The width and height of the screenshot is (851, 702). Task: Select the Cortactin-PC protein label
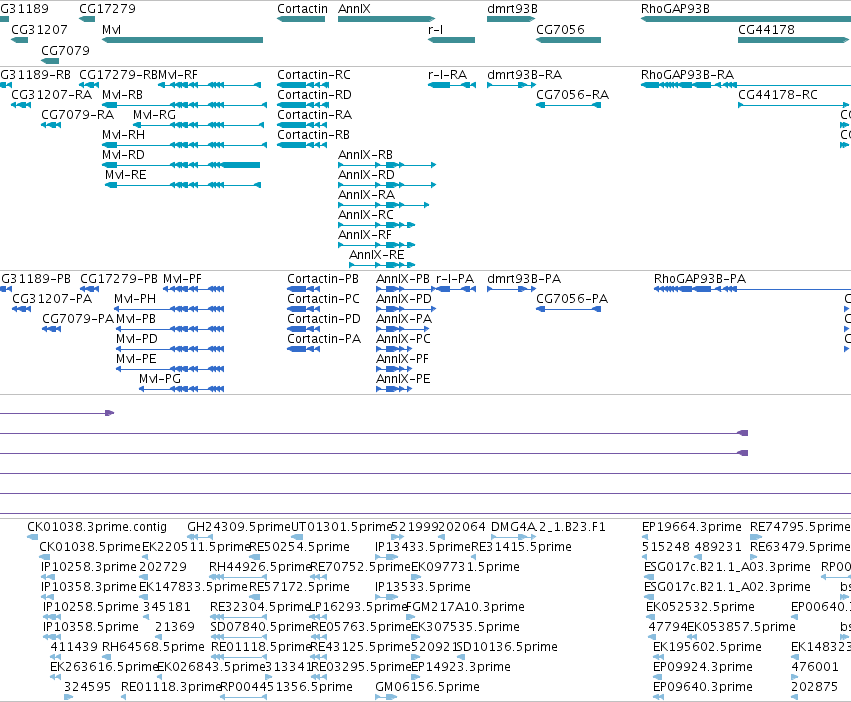[323, 299]
